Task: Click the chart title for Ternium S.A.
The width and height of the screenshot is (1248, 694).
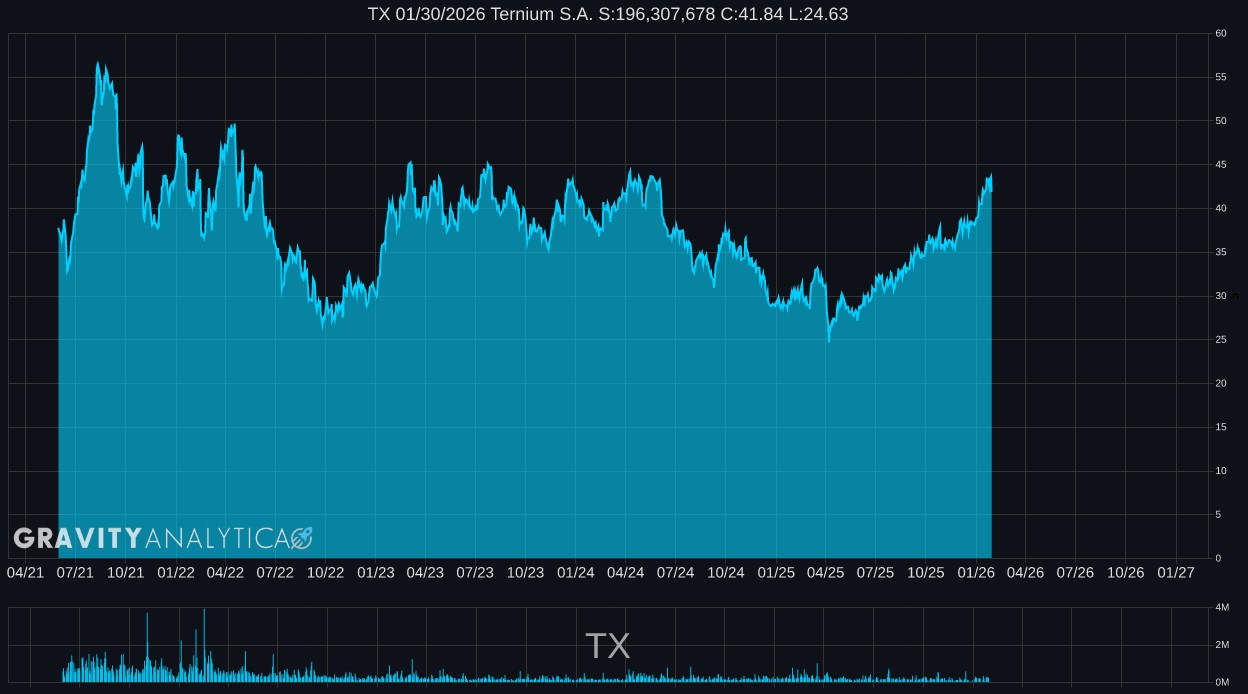Action: [x=608, y=14]
